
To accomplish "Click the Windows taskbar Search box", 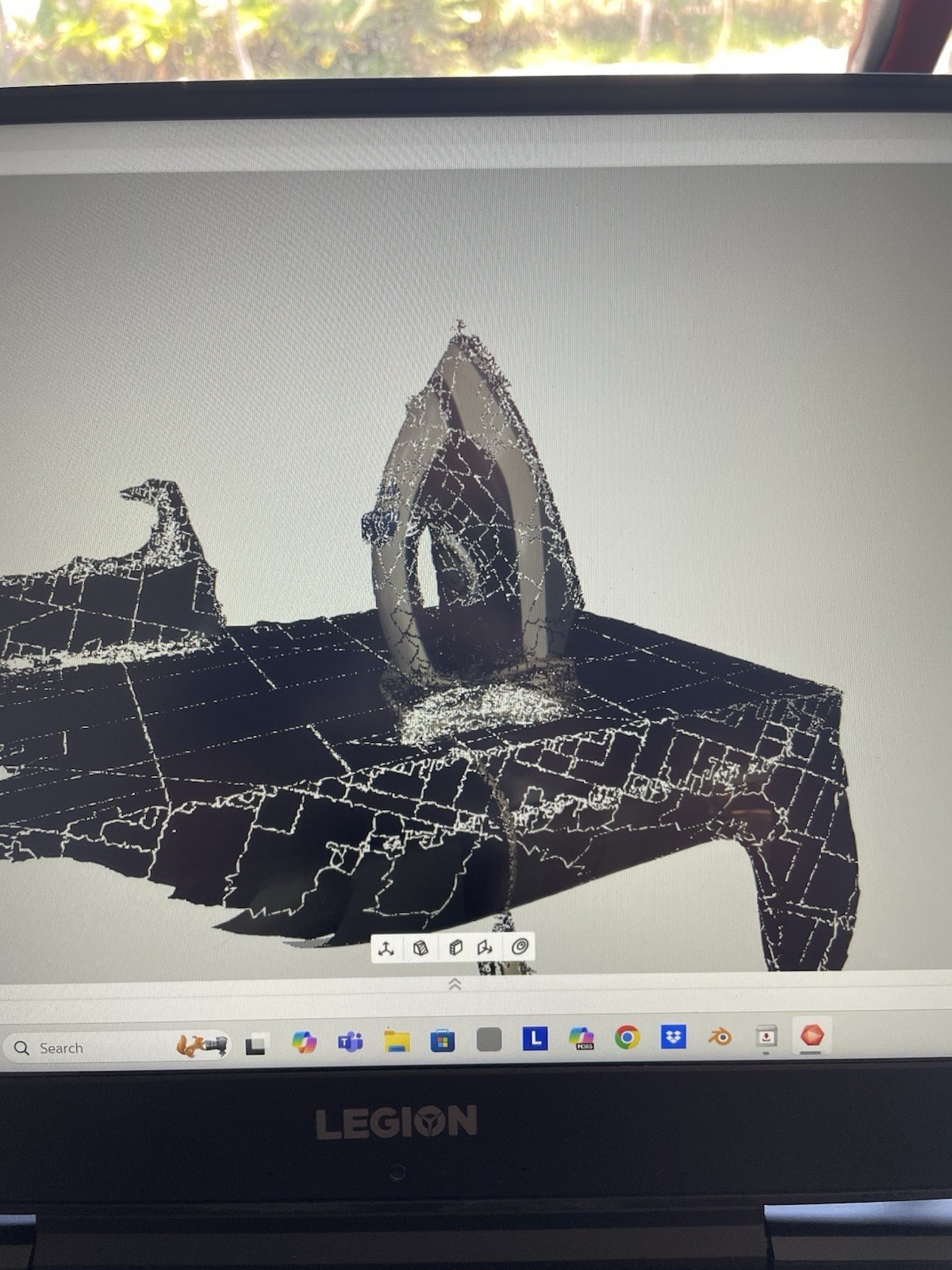I will [x=117, y=1048].
